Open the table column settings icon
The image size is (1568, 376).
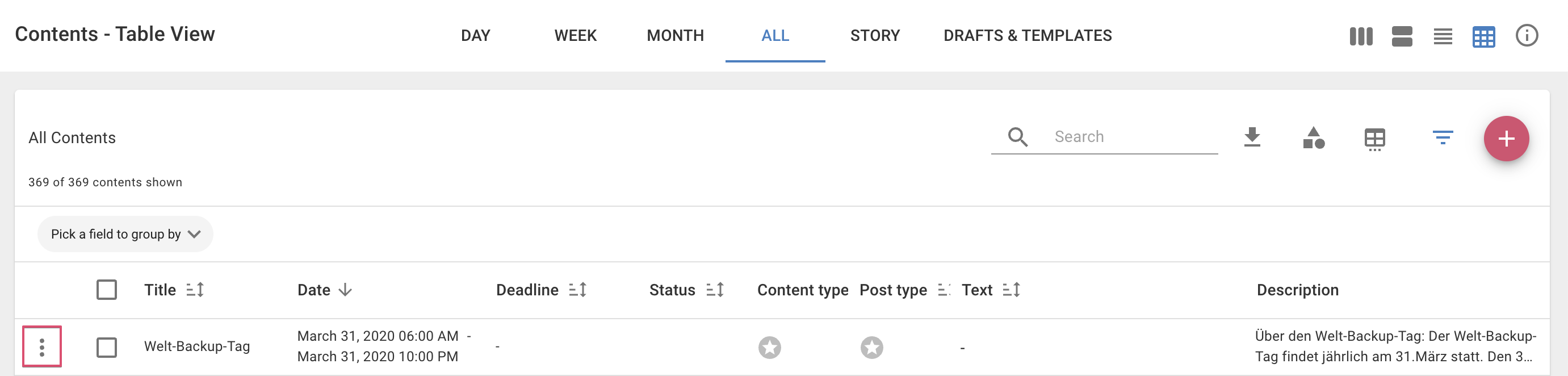[x=1374, y=140]
